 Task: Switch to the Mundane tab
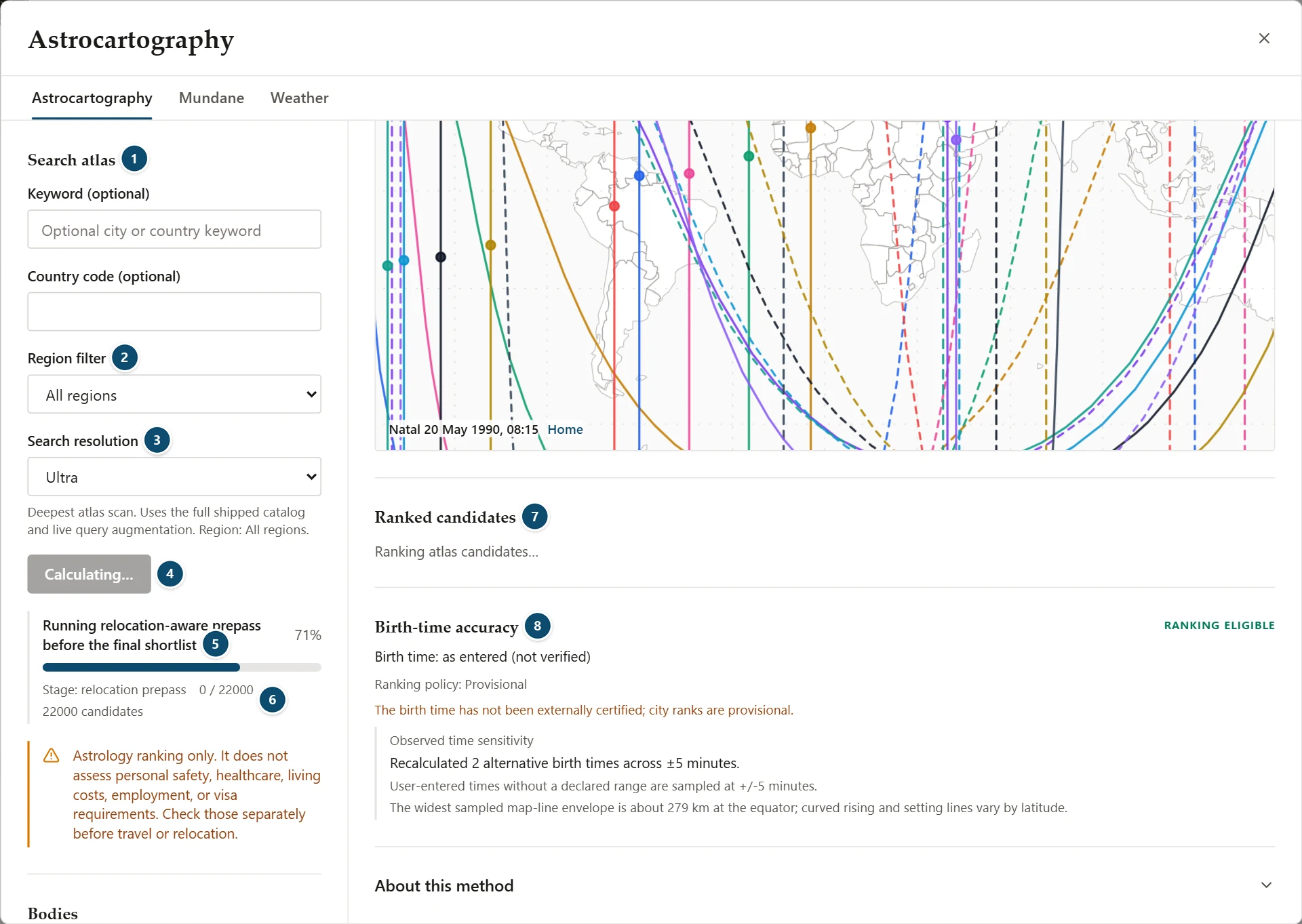point(212,98)
